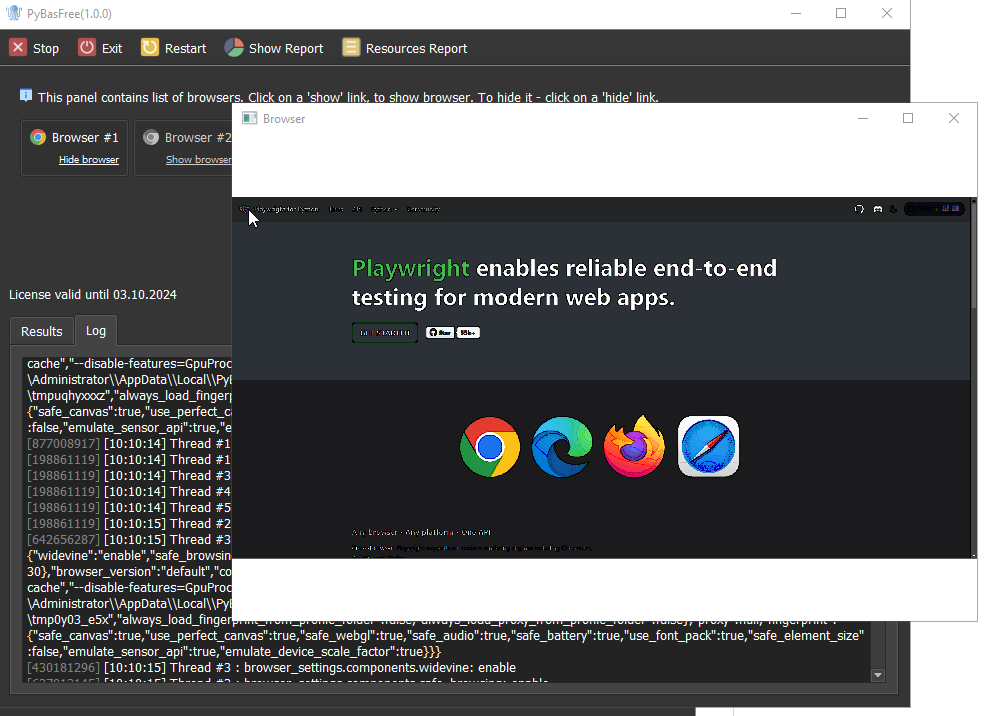Open the Discord icon link in page navbar
The width and height of the screenshot is (1008, 716).
pos(878,209)
